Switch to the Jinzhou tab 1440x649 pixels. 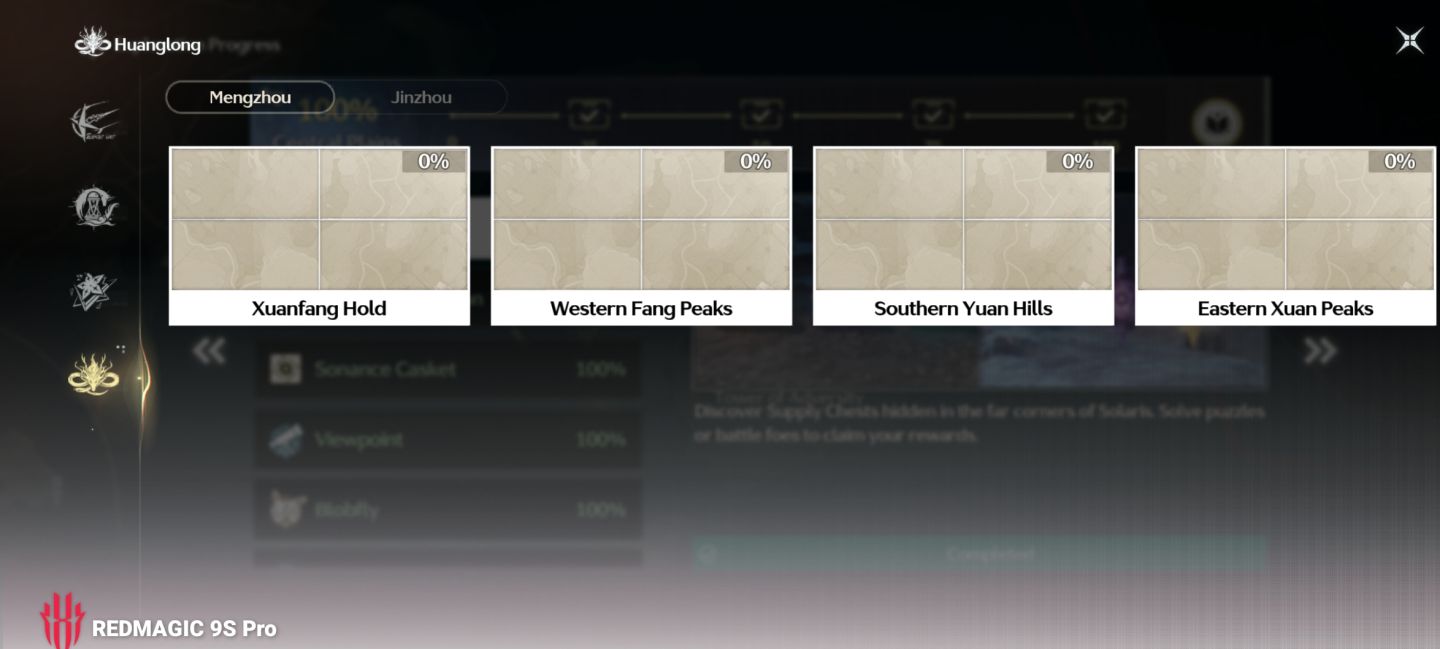click(x=421, y=97)
